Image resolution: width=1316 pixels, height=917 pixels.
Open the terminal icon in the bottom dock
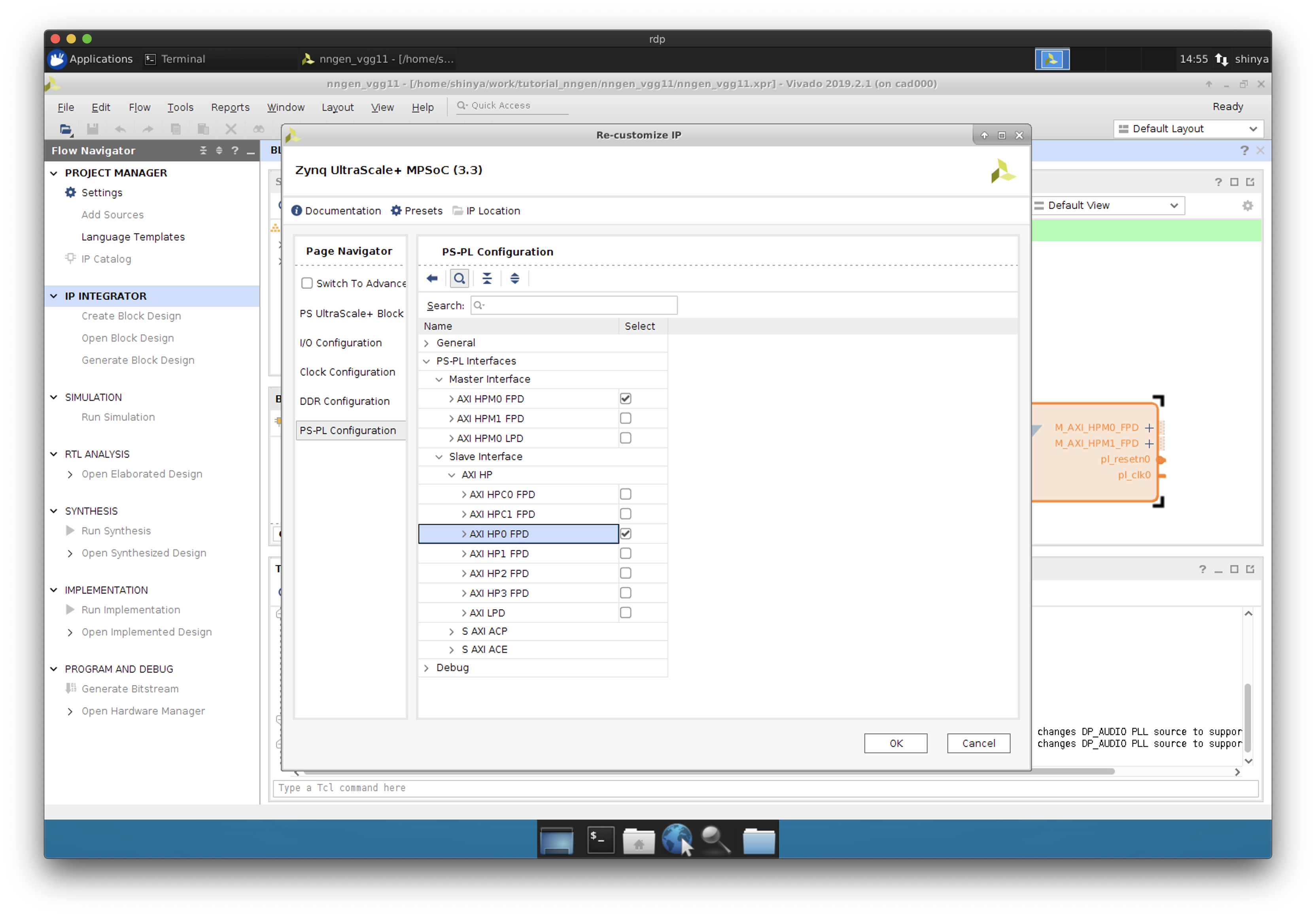tap(601, 840)
